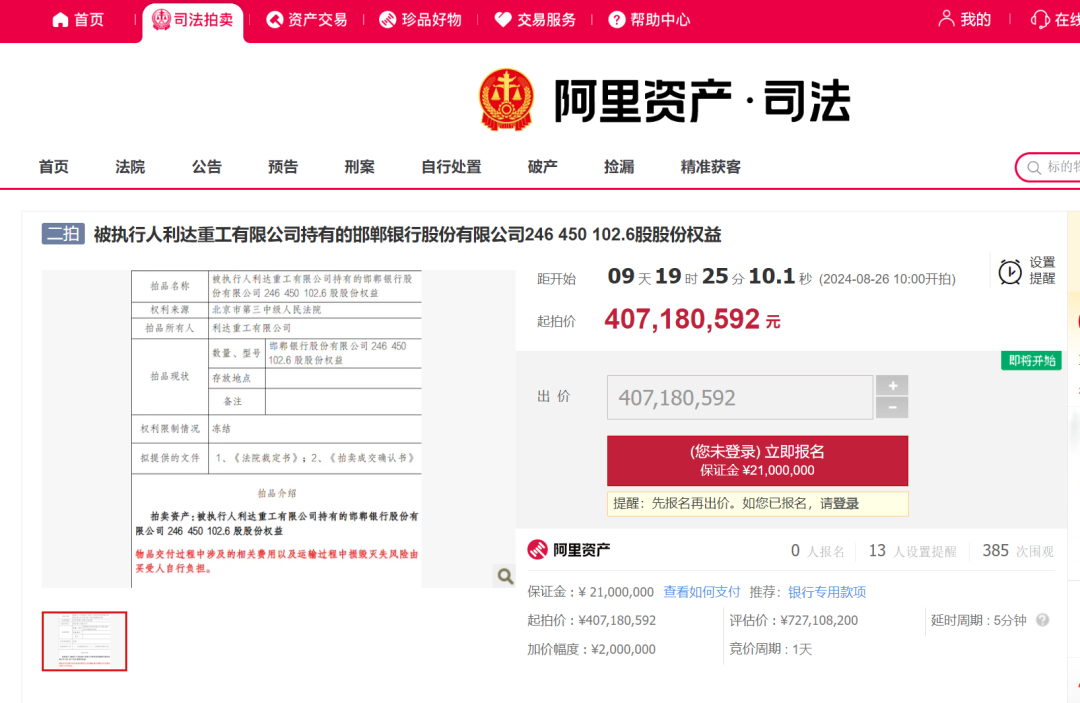Image resolution: width=1080 pixels, height=703 pixels.
Task: Click the 0 人报名 count
Action: tap(817, 551)
